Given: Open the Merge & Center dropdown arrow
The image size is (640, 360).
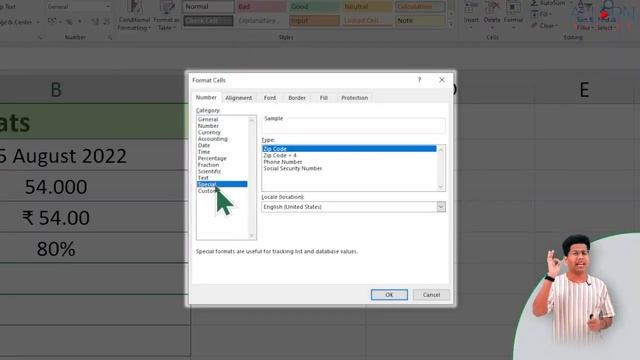Looking at the screenshot, I should coord(38,22).
